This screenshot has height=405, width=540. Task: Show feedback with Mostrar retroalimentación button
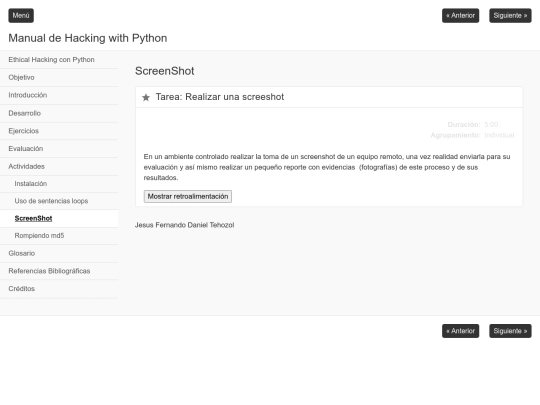[188, 196]
